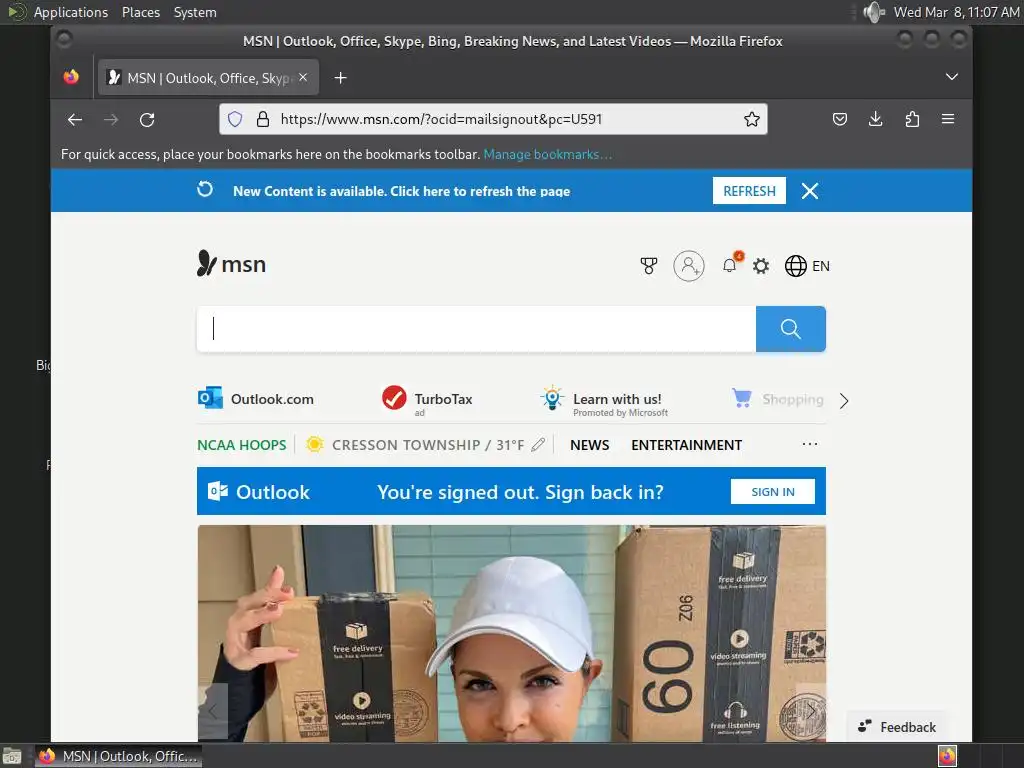The height and width of the screenshot is (768, 1024).
Task: Open the Applications menu in top panel
Action: click(71, 12)
